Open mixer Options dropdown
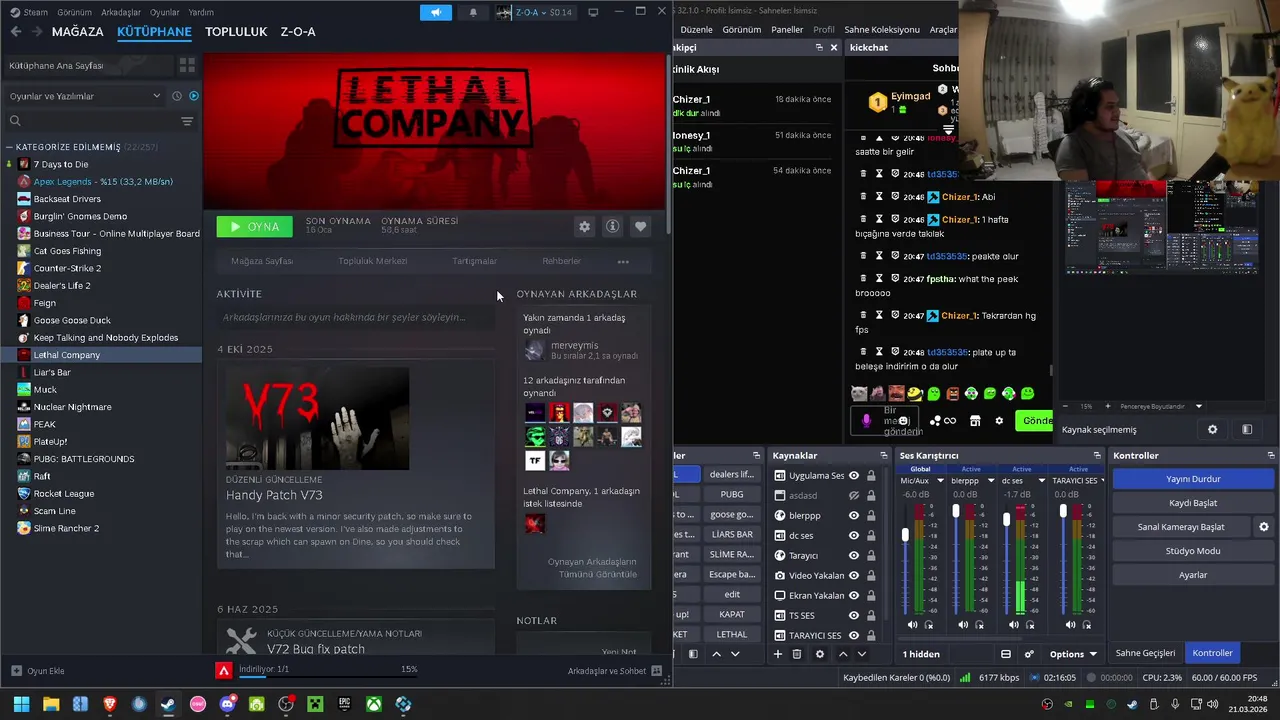The image size is (1280, 720). point(1073,654)
